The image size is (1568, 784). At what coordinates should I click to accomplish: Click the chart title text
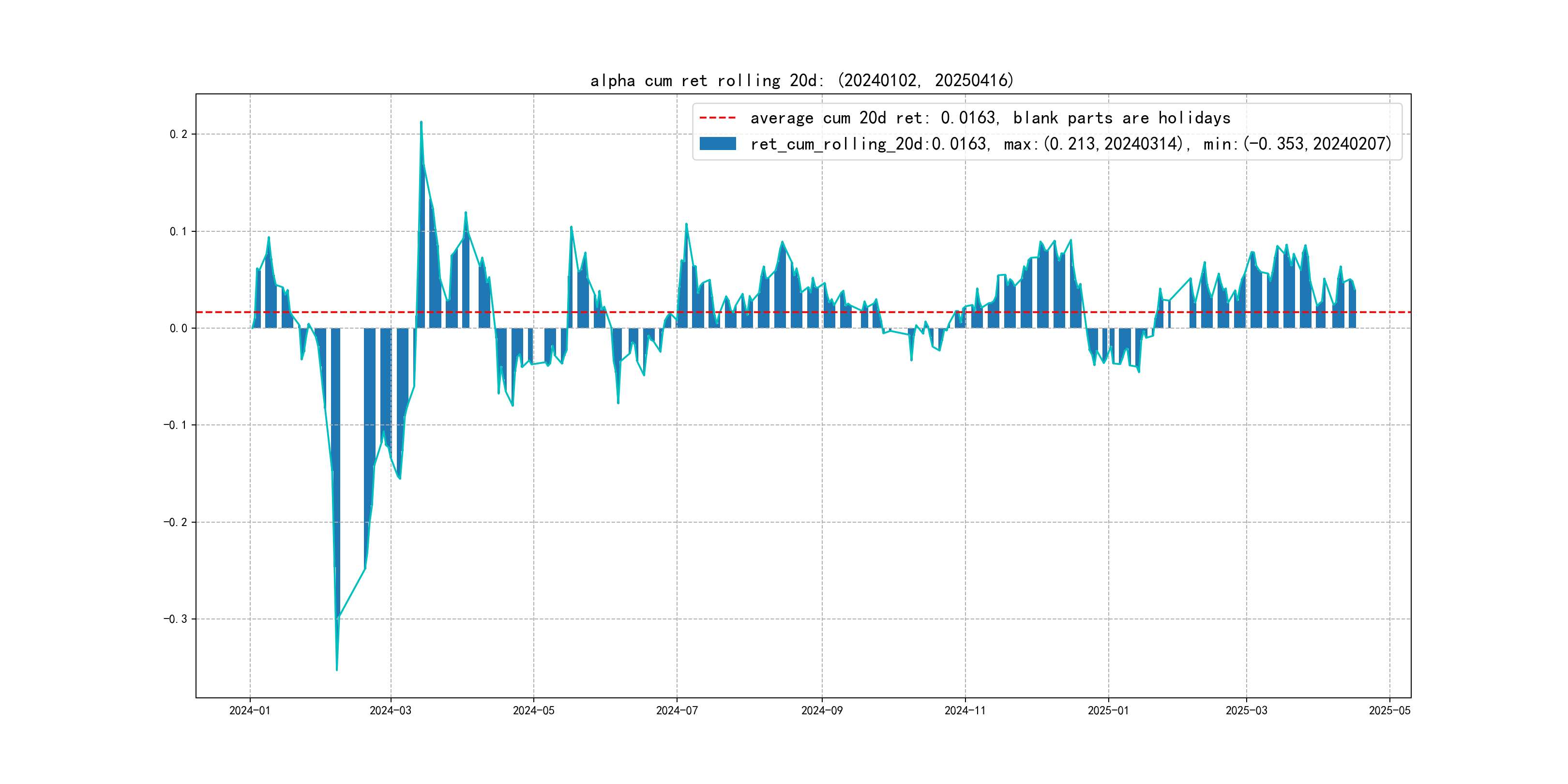(801, 80)
